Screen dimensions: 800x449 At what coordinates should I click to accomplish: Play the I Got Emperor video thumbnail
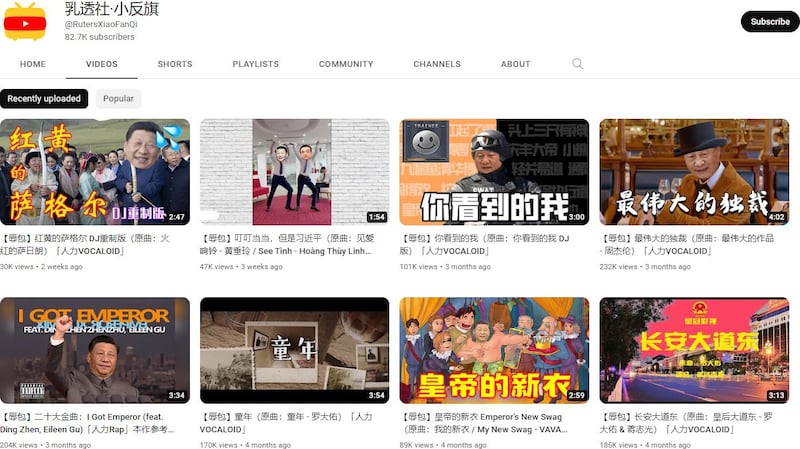95,350
